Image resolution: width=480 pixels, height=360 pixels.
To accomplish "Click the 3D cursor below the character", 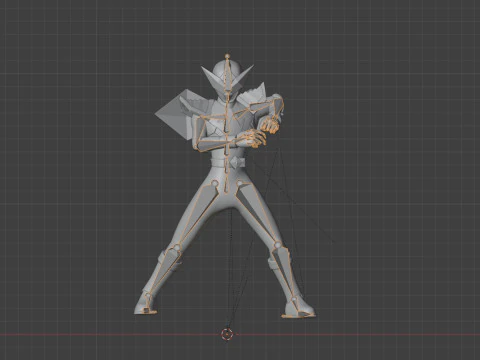I will pyautogui.click(x=227, y=334).
